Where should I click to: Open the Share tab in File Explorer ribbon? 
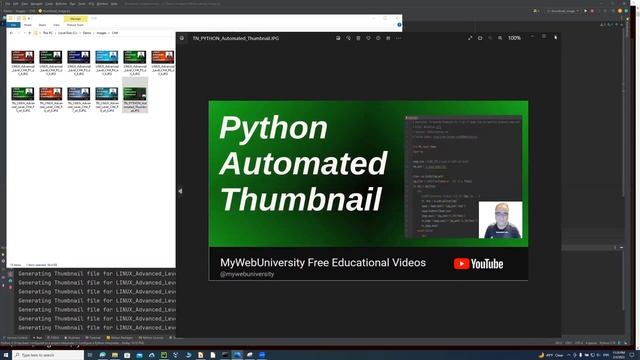click(42, 25)
